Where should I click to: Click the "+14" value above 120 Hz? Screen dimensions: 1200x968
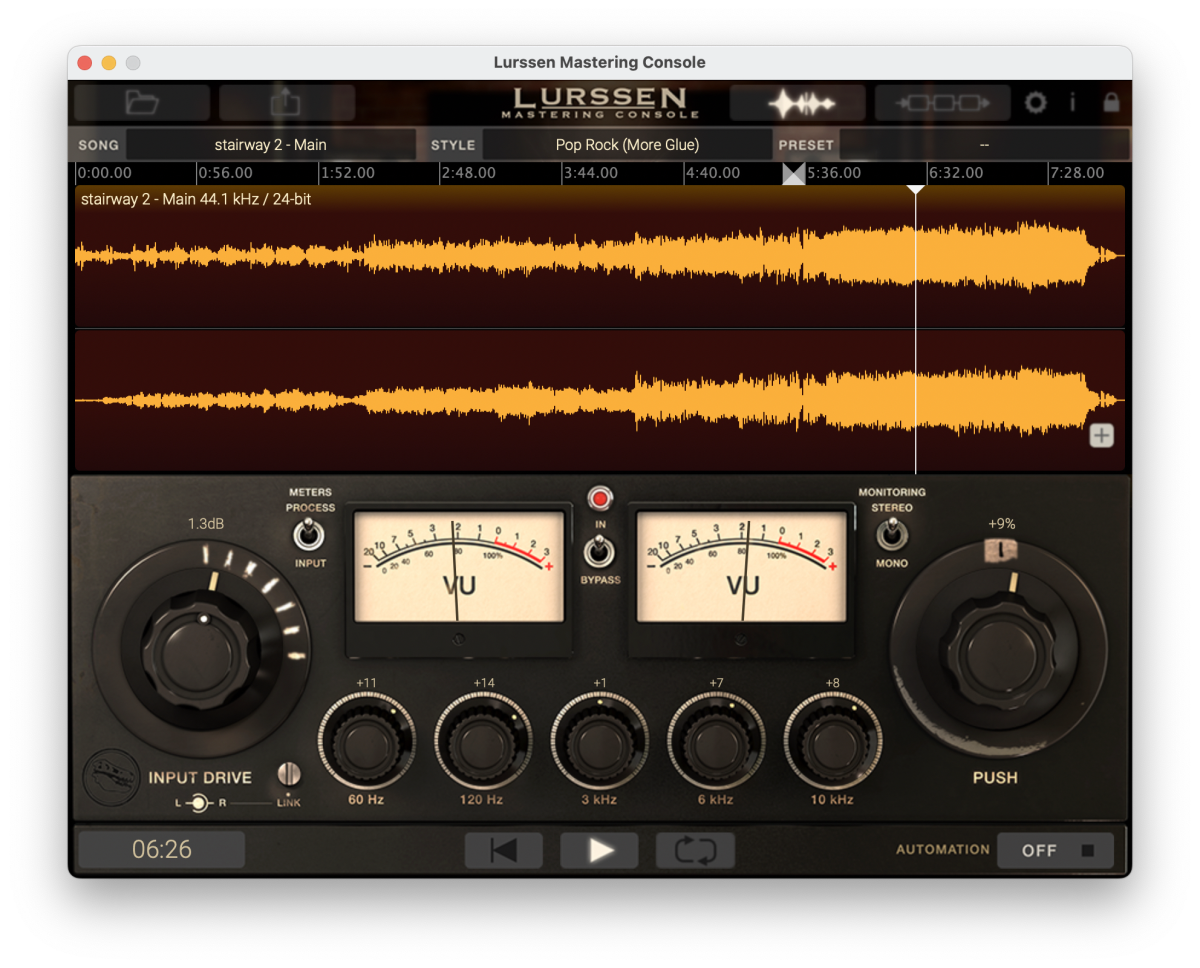(x=484, y=683)
